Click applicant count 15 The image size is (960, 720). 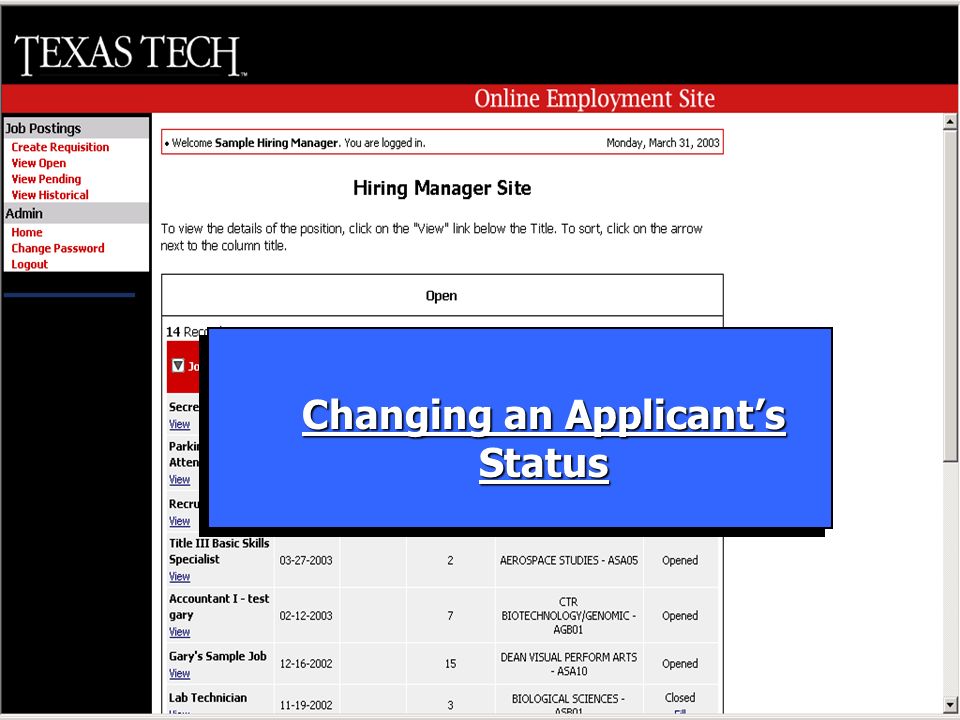pos(451,663)
